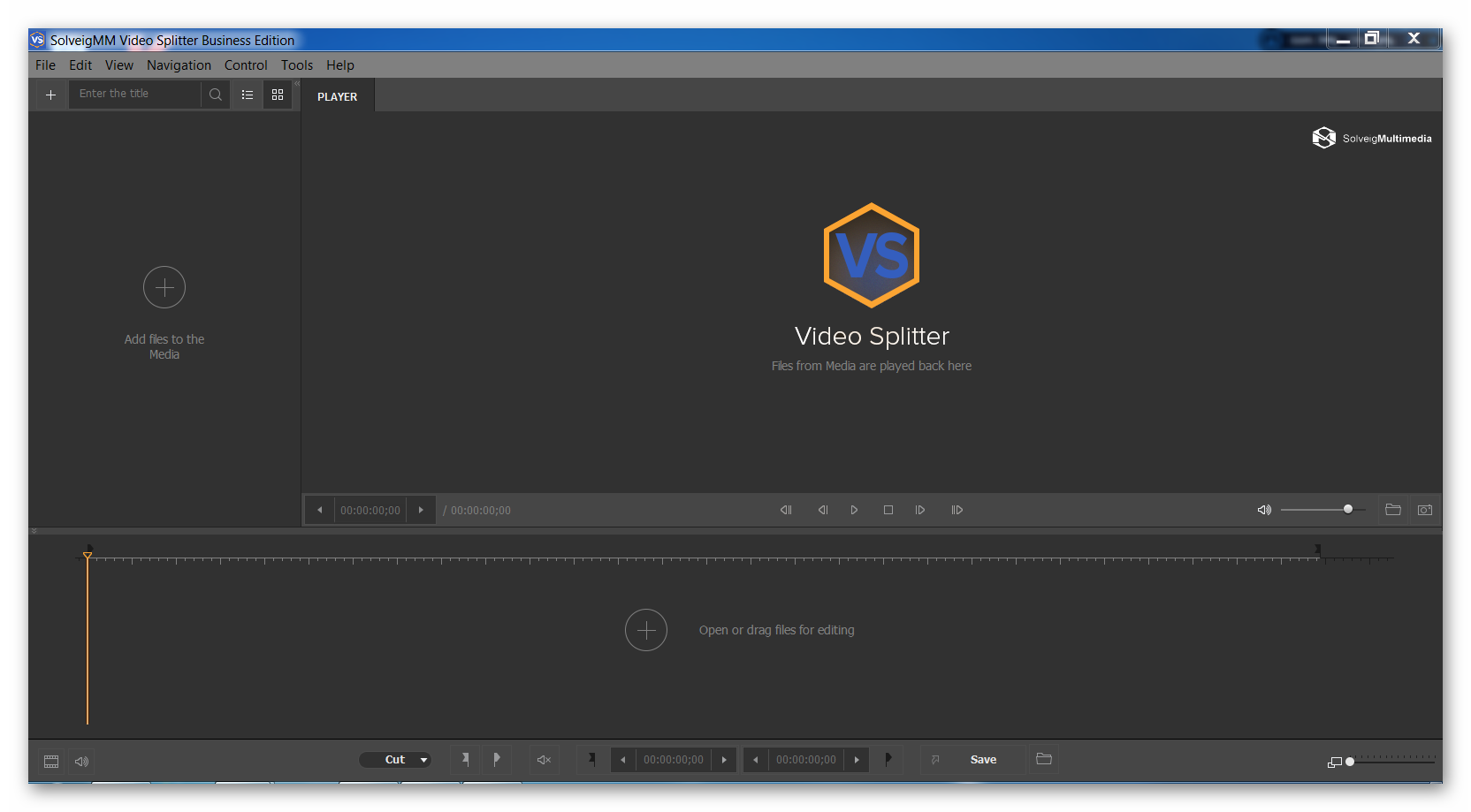Click 'Open or drag files for editing' text
The image size is (1471, 812).
tap(777, 630)
